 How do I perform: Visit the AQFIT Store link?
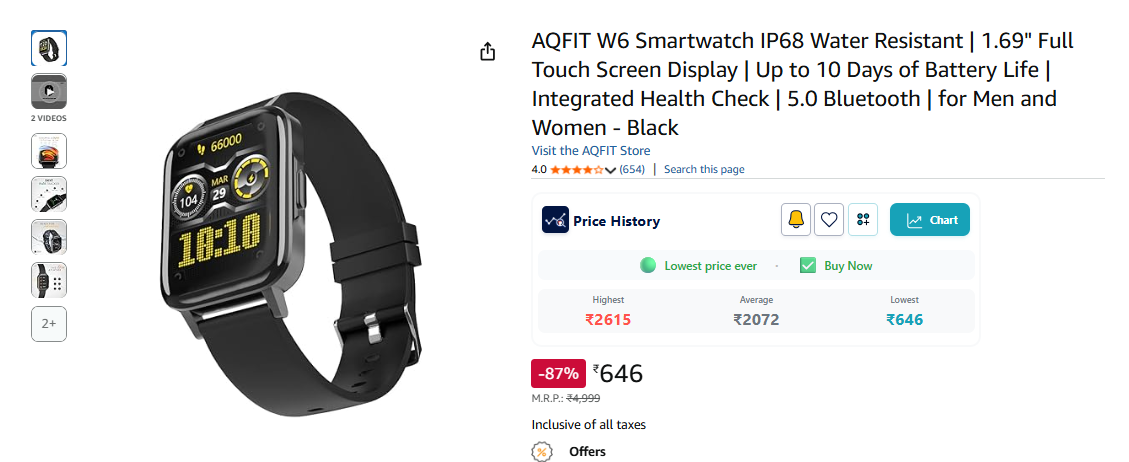(591, 151)
